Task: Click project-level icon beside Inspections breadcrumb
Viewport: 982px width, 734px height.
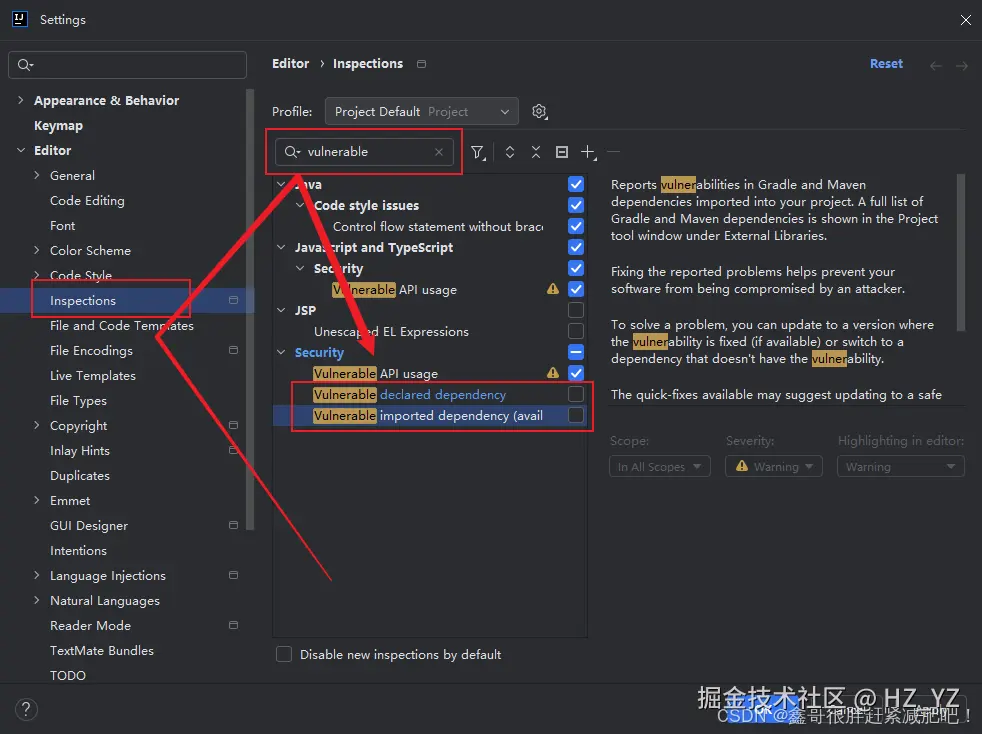Action: pos(421,64)
